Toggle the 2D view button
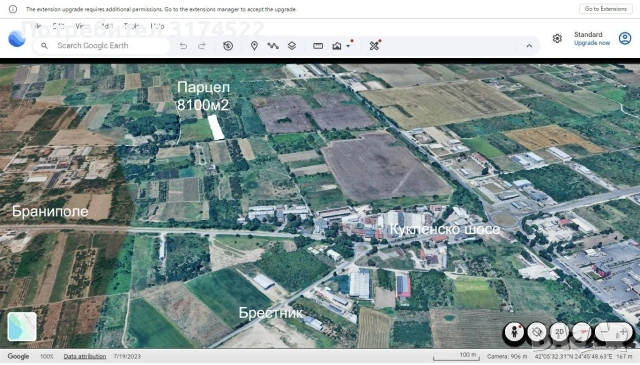The image size is (640, 365). click(x=559, y=332)
